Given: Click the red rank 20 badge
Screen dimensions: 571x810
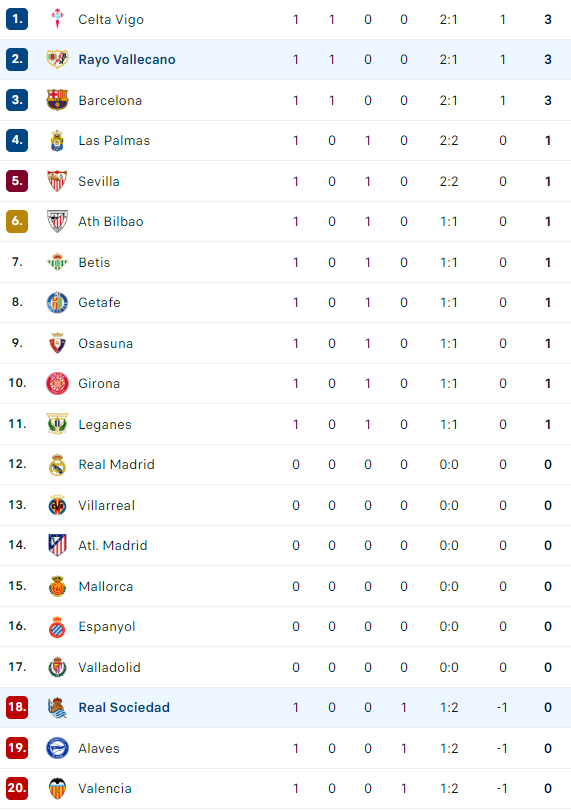Looking at the screenshot, I should click(x=17, y=788).
